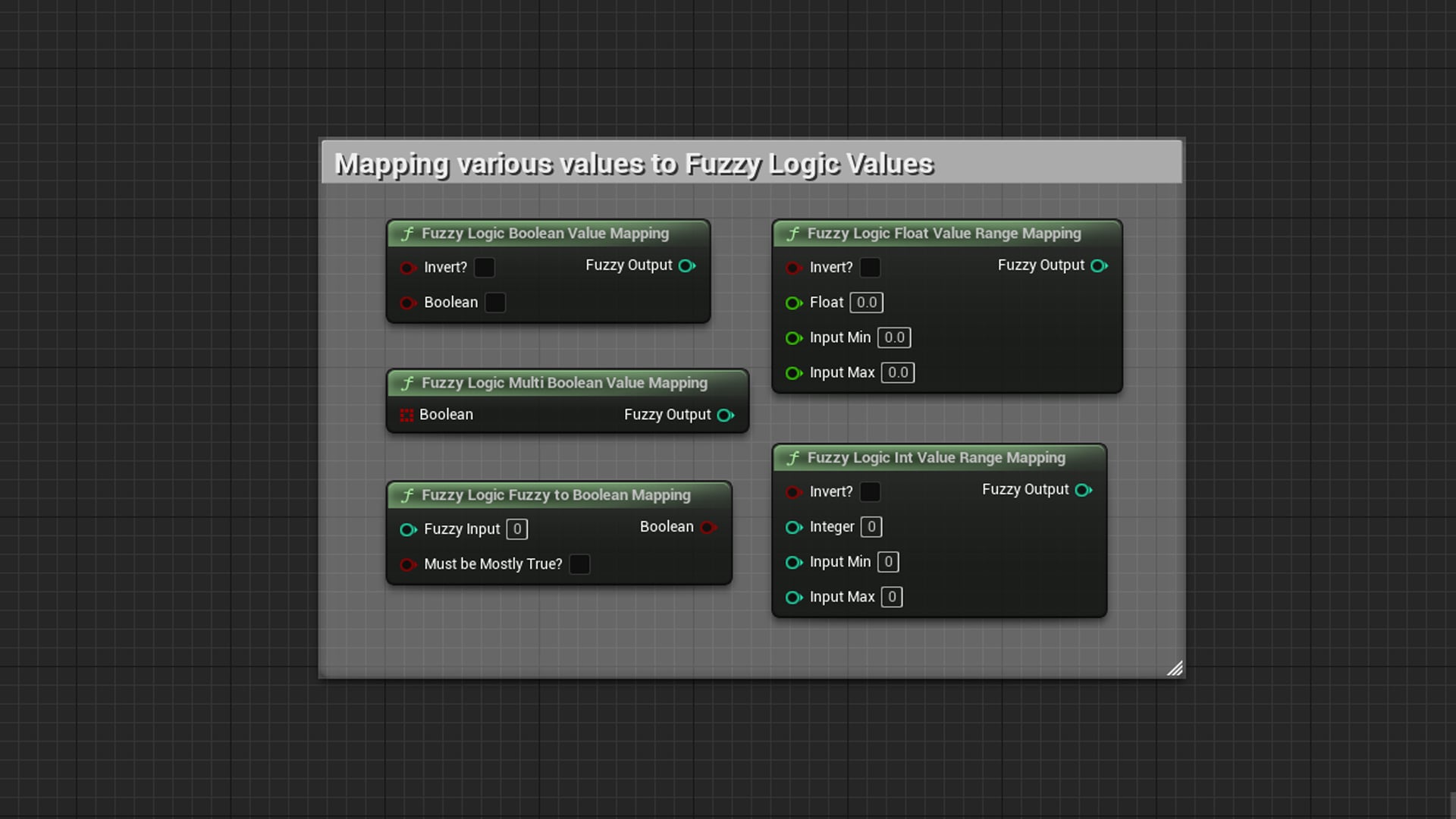Click Fuzzy Output pin on Float Range Mapping

point(1099,265)
